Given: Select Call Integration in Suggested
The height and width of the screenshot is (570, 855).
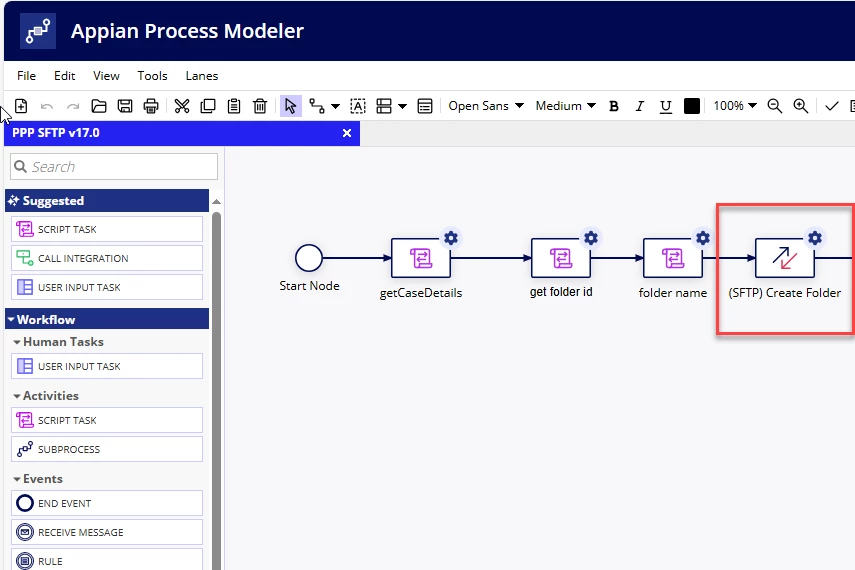Looking at the screenshot, I should pos(107,259).
